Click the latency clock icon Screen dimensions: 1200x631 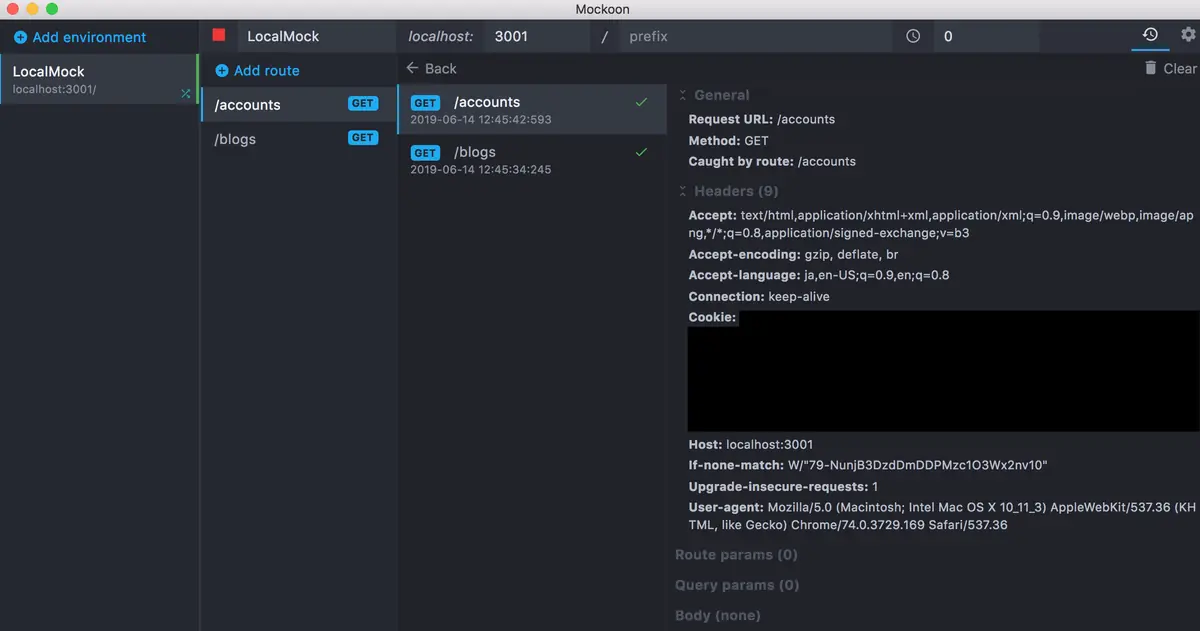pos(913,36)
